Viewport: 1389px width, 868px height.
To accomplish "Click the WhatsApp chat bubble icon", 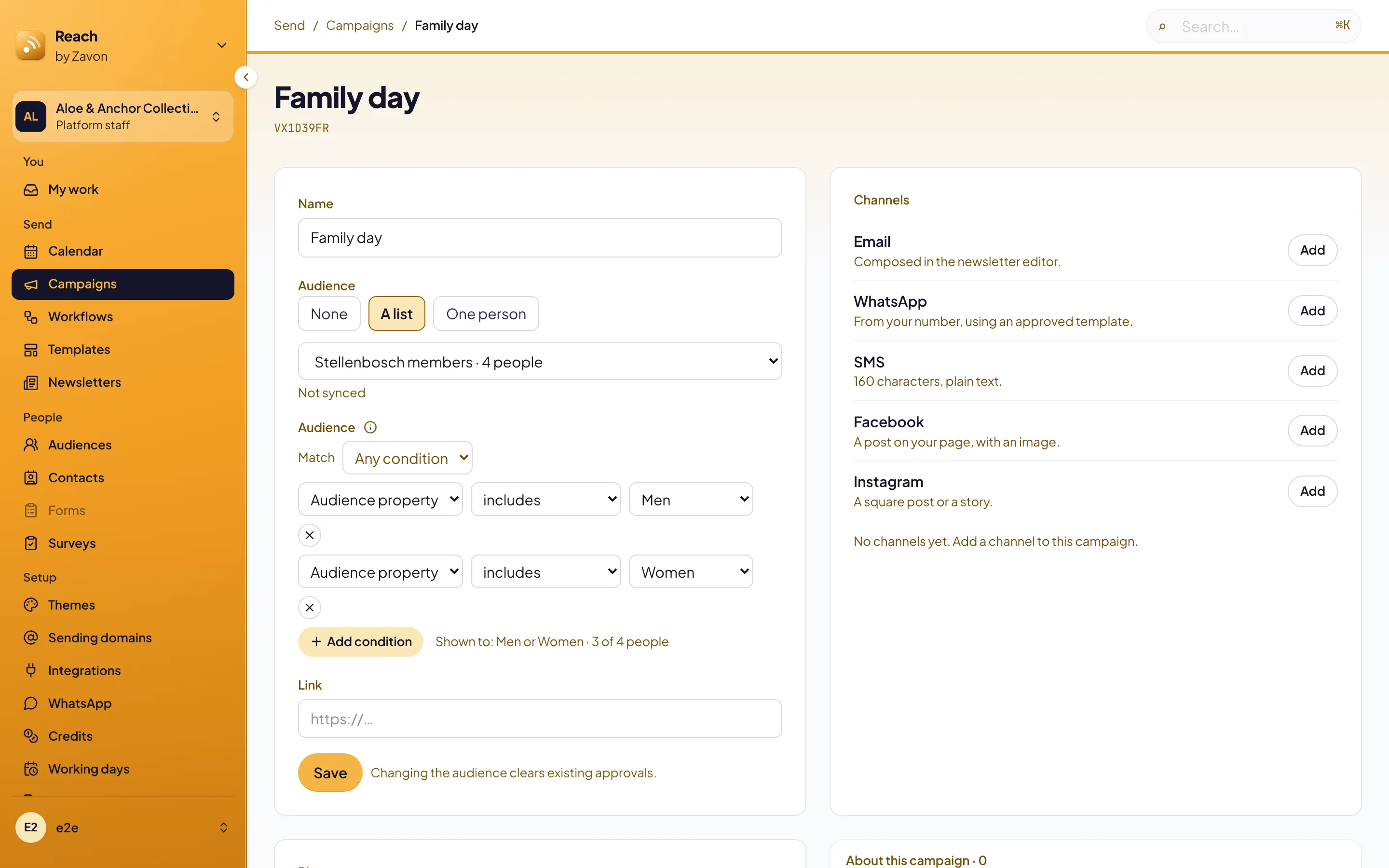I will click(31, 703).
